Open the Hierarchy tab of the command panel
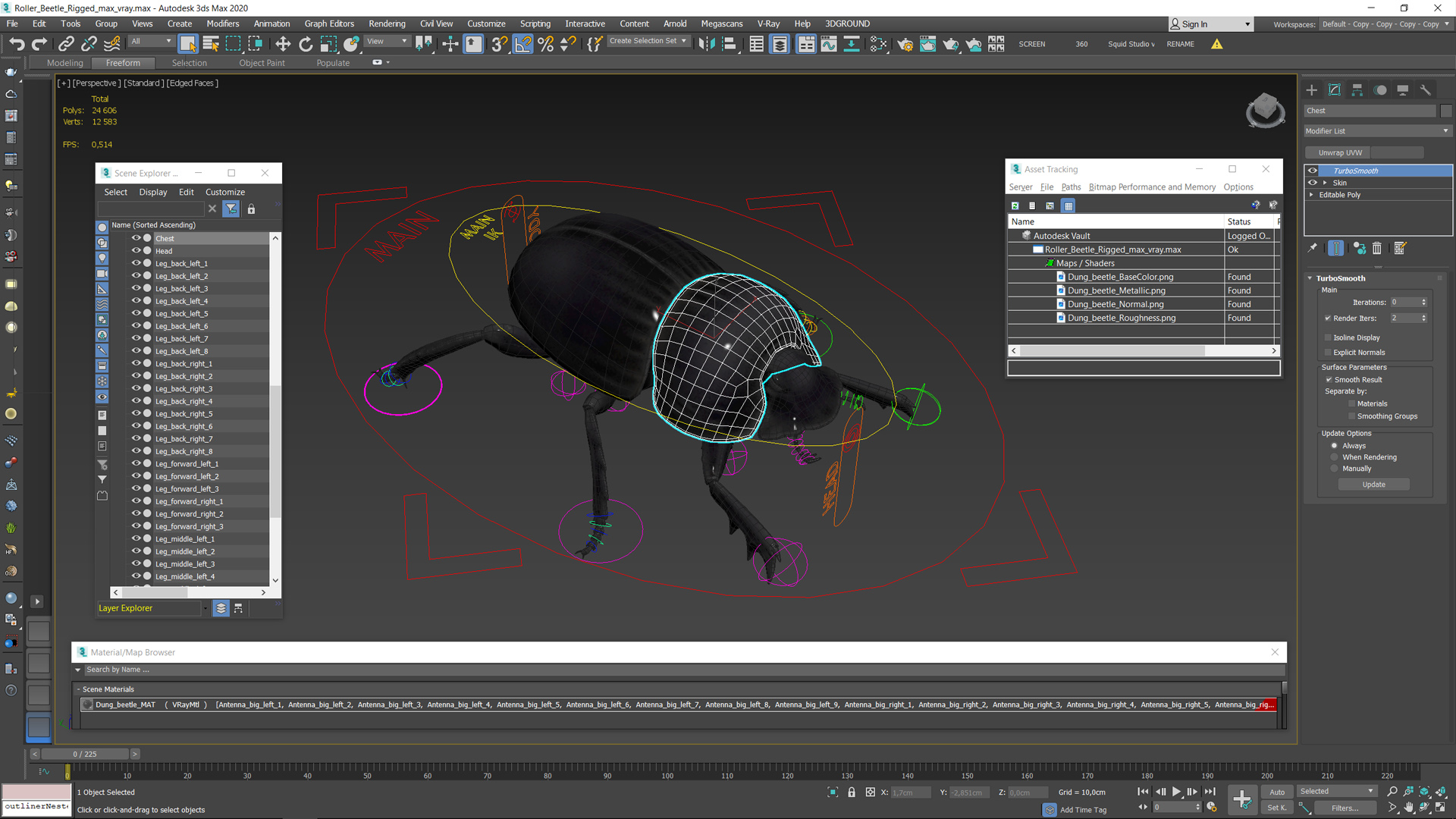 (1357, 89)
